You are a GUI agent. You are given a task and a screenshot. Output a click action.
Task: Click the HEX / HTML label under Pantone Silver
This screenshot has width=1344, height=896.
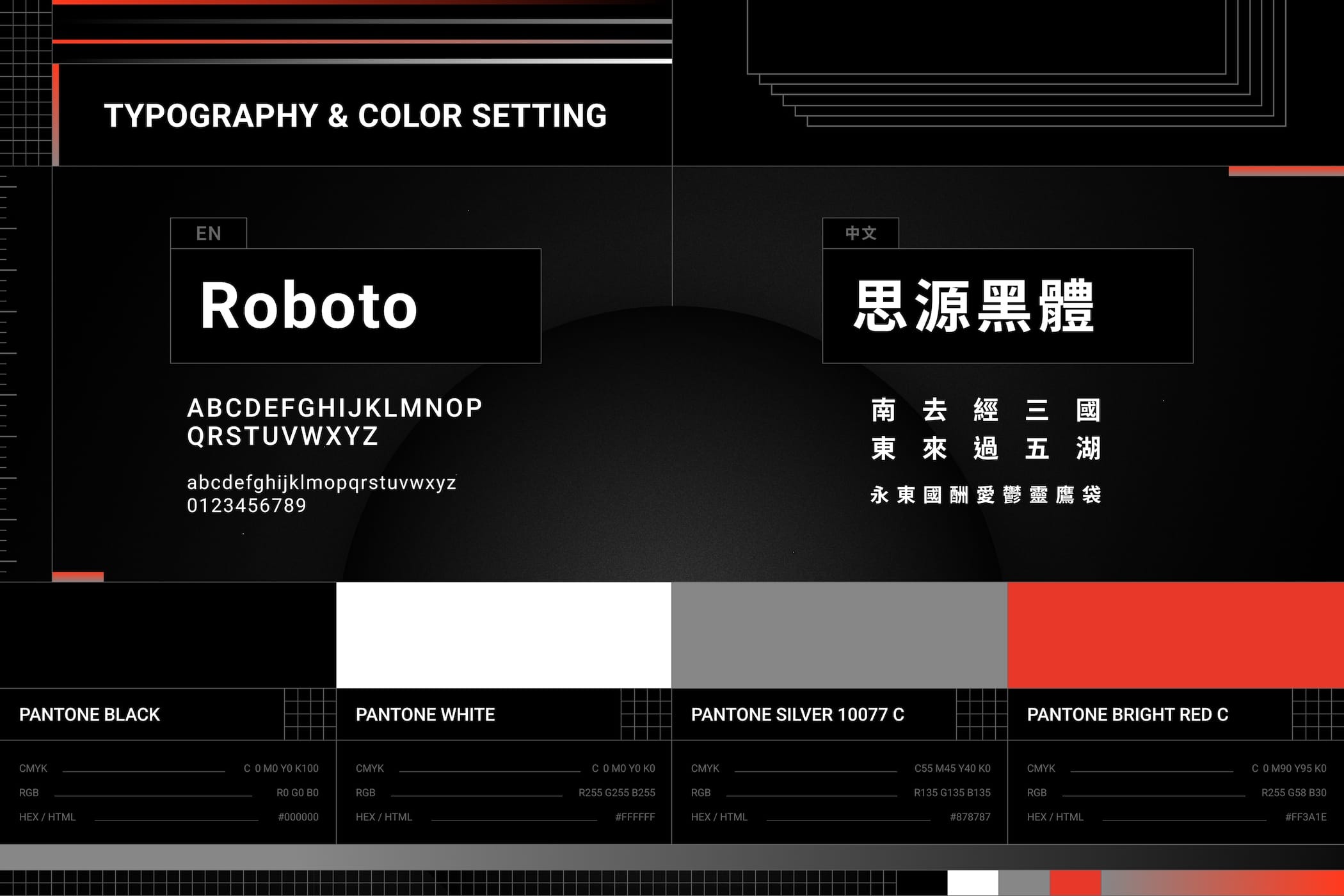pos(719,817)
